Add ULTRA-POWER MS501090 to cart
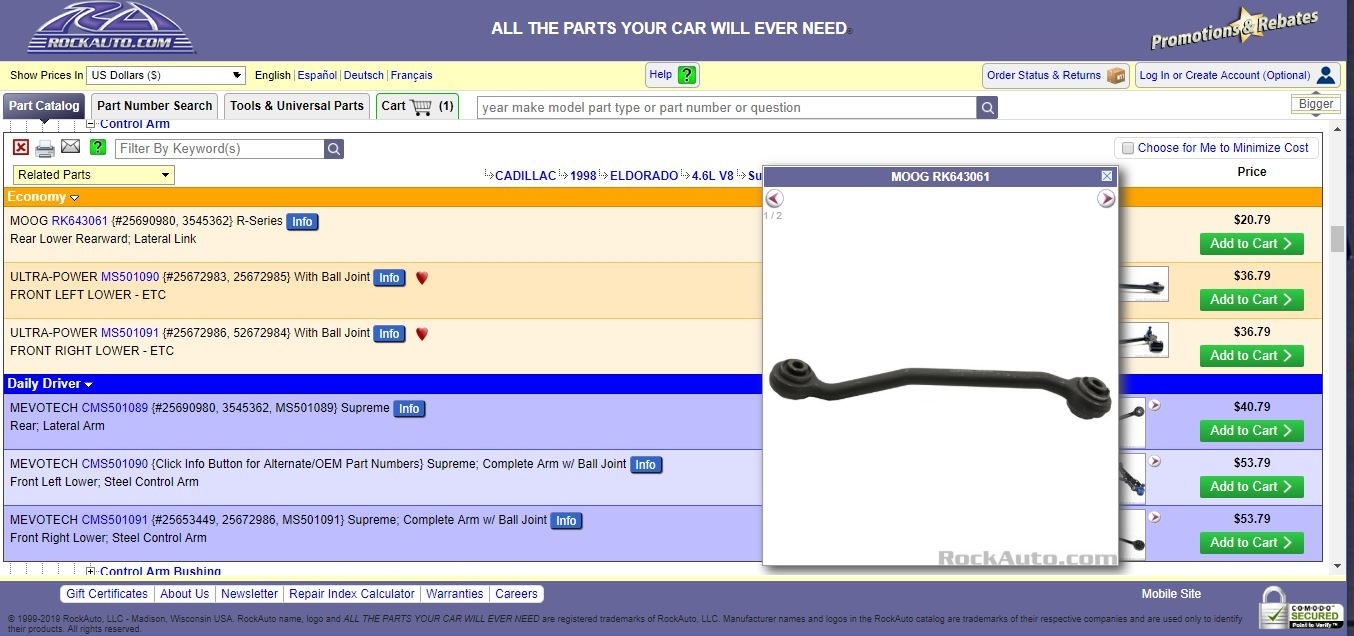The width and height of the screenshot is (1354, 636). click(x=1252, y=300)
